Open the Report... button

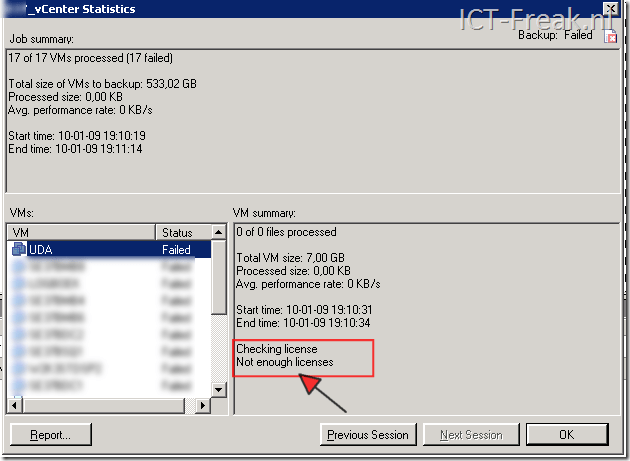pos(50,435)
